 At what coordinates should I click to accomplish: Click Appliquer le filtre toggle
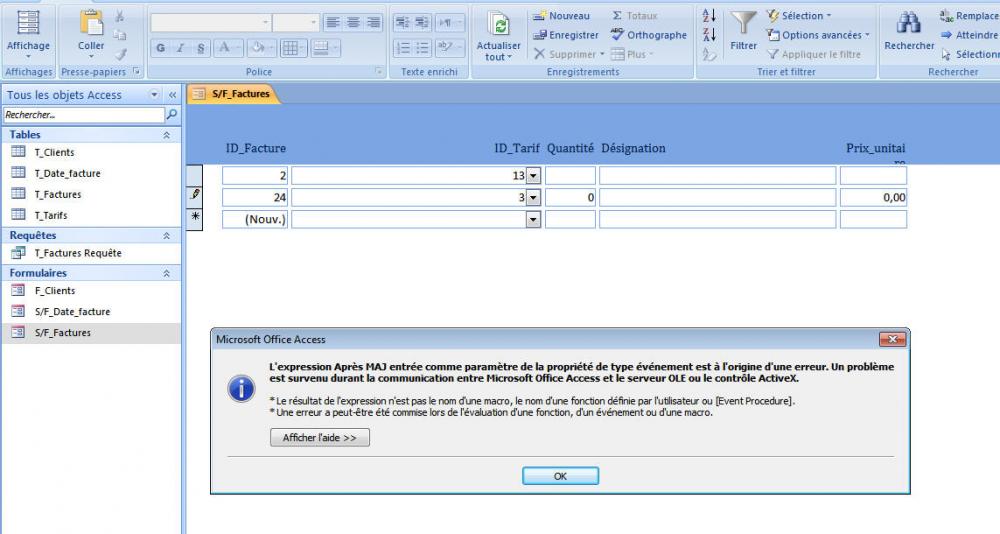814,54
